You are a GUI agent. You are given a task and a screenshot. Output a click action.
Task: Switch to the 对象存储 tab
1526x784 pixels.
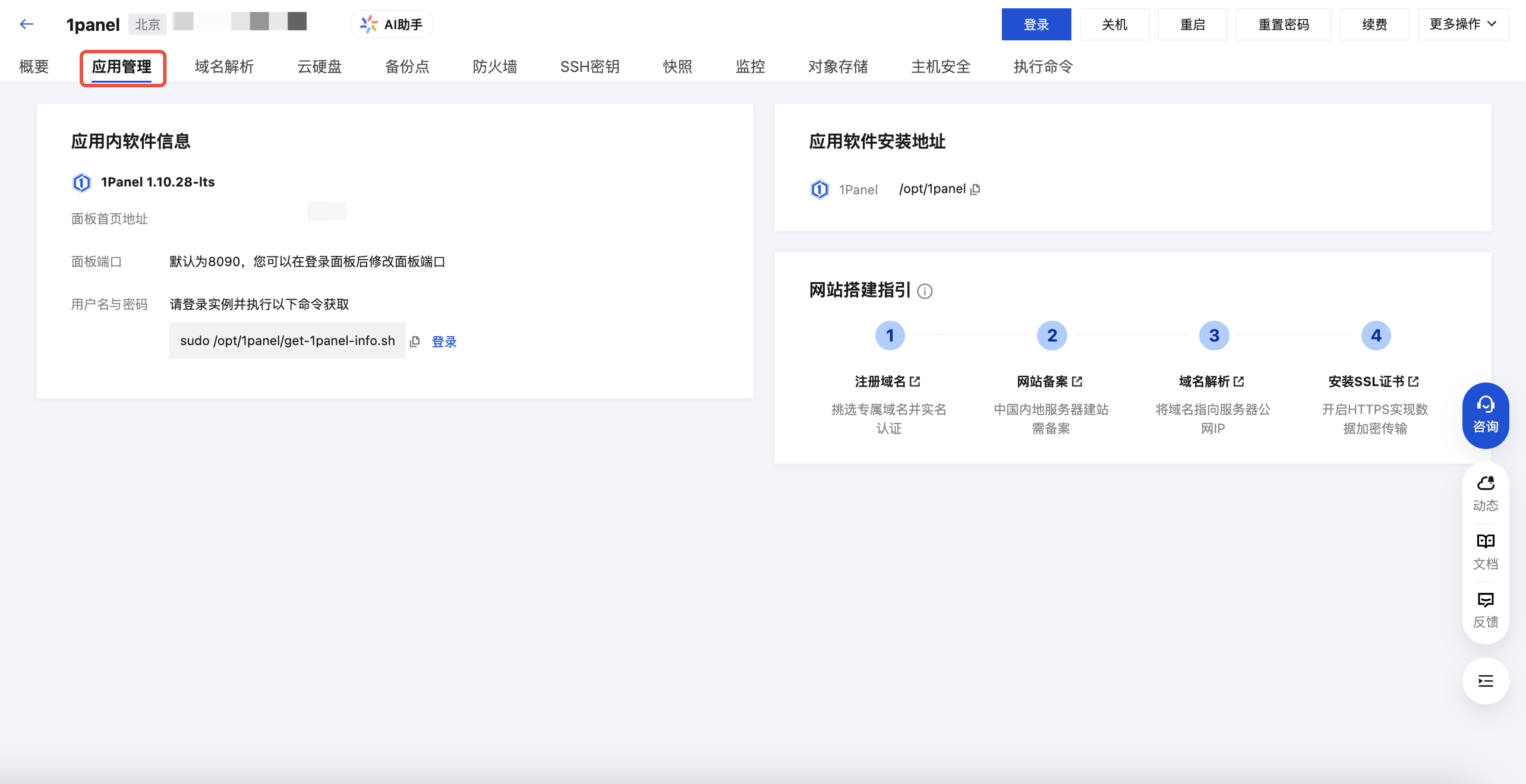tap(838, 67)
